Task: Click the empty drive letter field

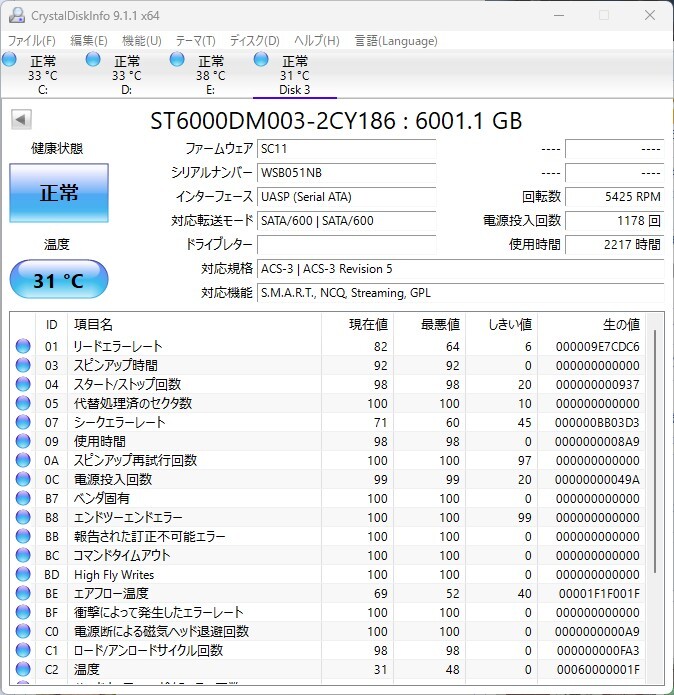Action: [x=347, y=244]
